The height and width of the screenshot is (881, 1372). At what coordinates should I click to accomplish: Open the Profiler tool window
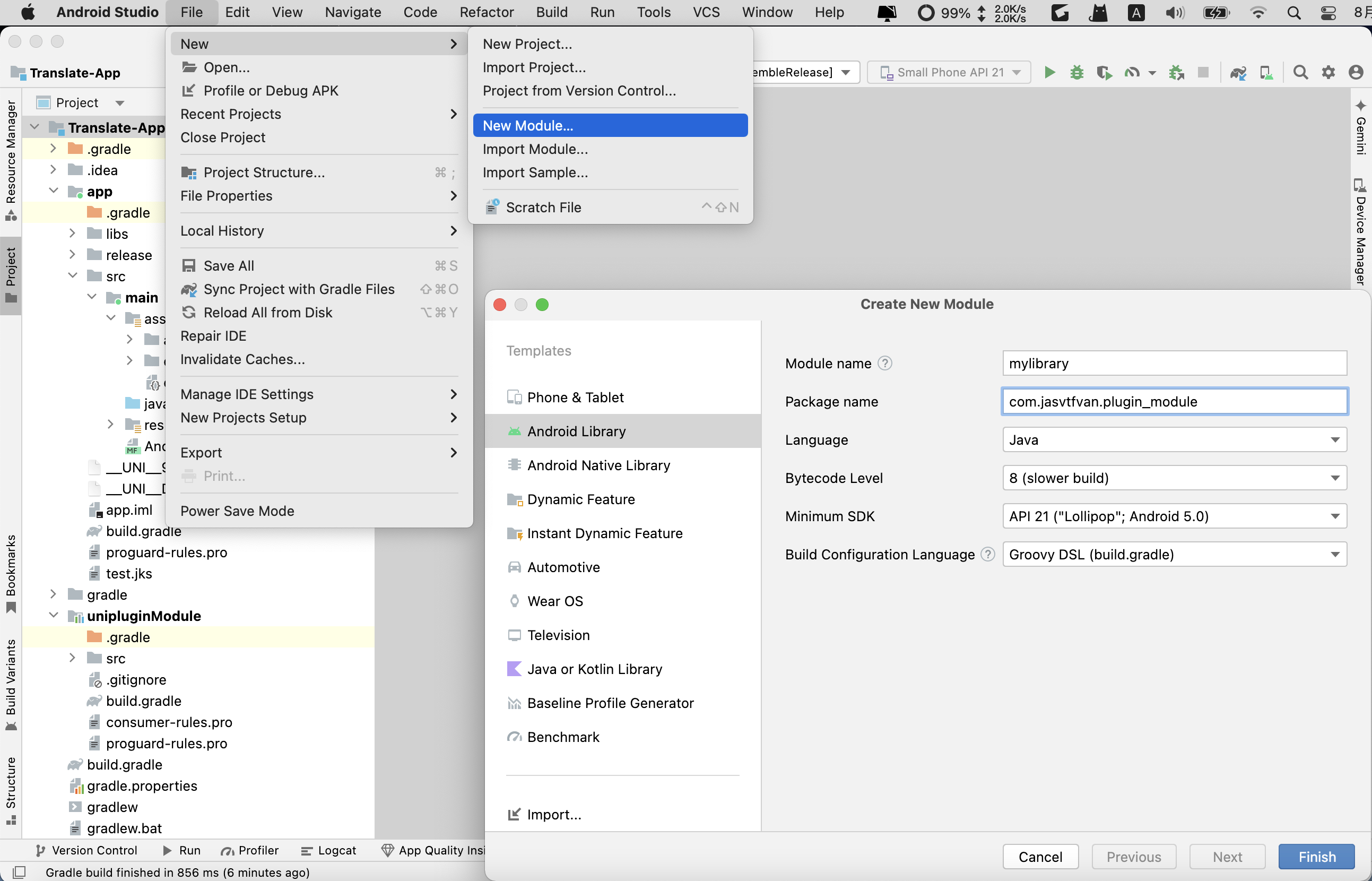click(x=250, y=850)
